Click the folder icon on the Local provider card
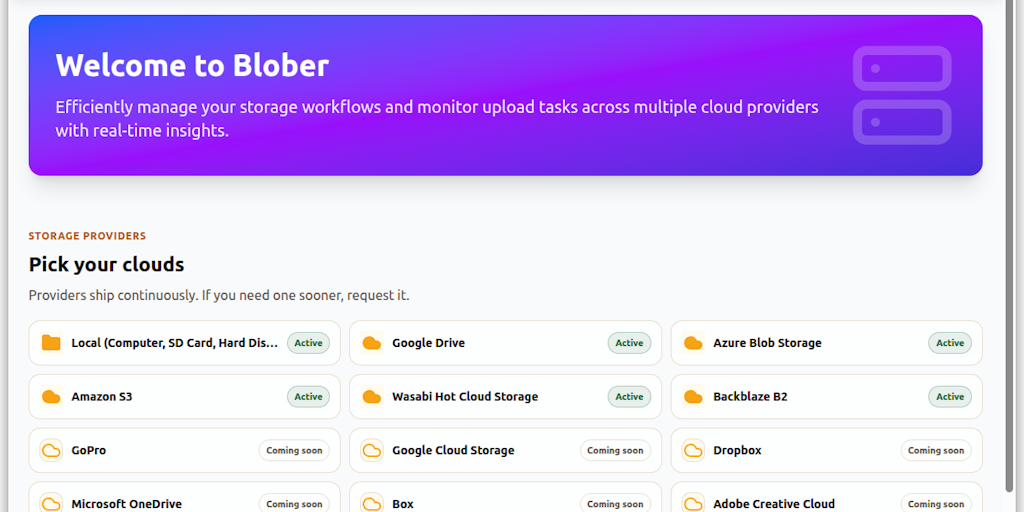 pos(51,343)
